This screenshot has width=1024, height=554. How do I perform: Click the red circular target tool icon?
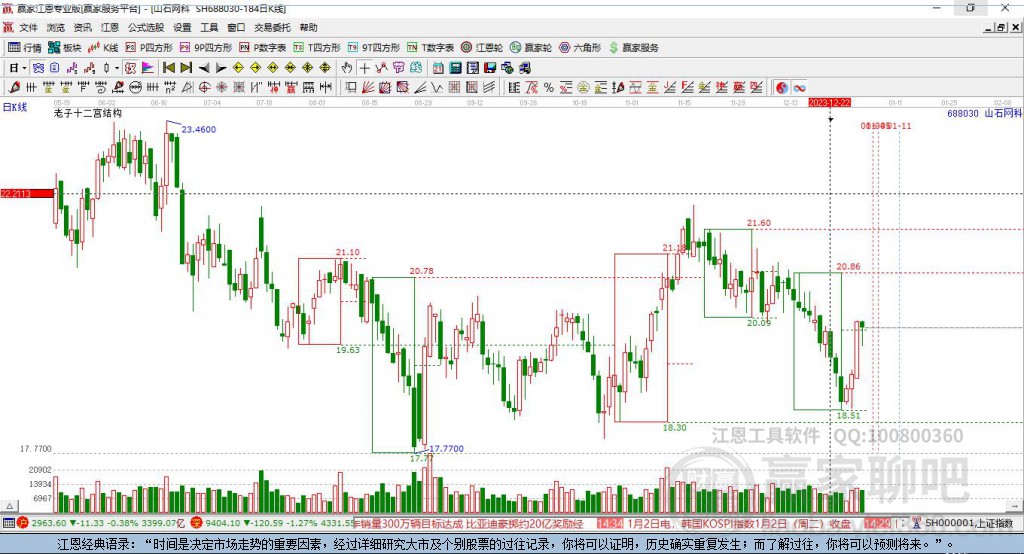click(204, 88)
